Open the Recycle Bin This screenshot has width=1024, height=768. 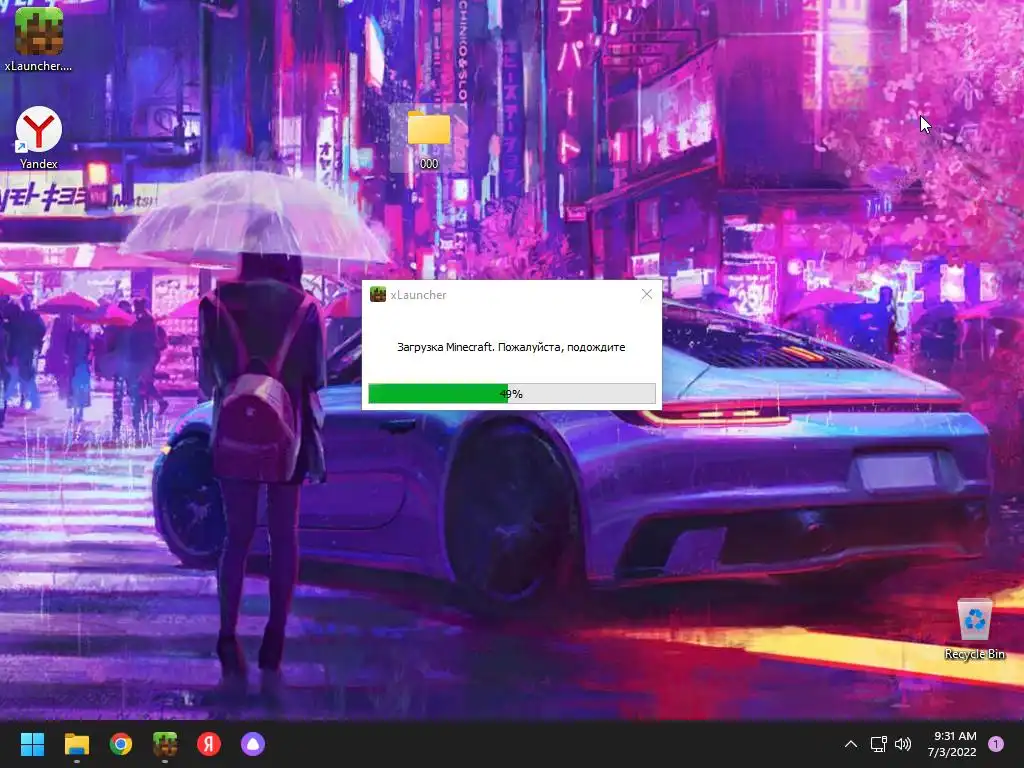[974, 628]
